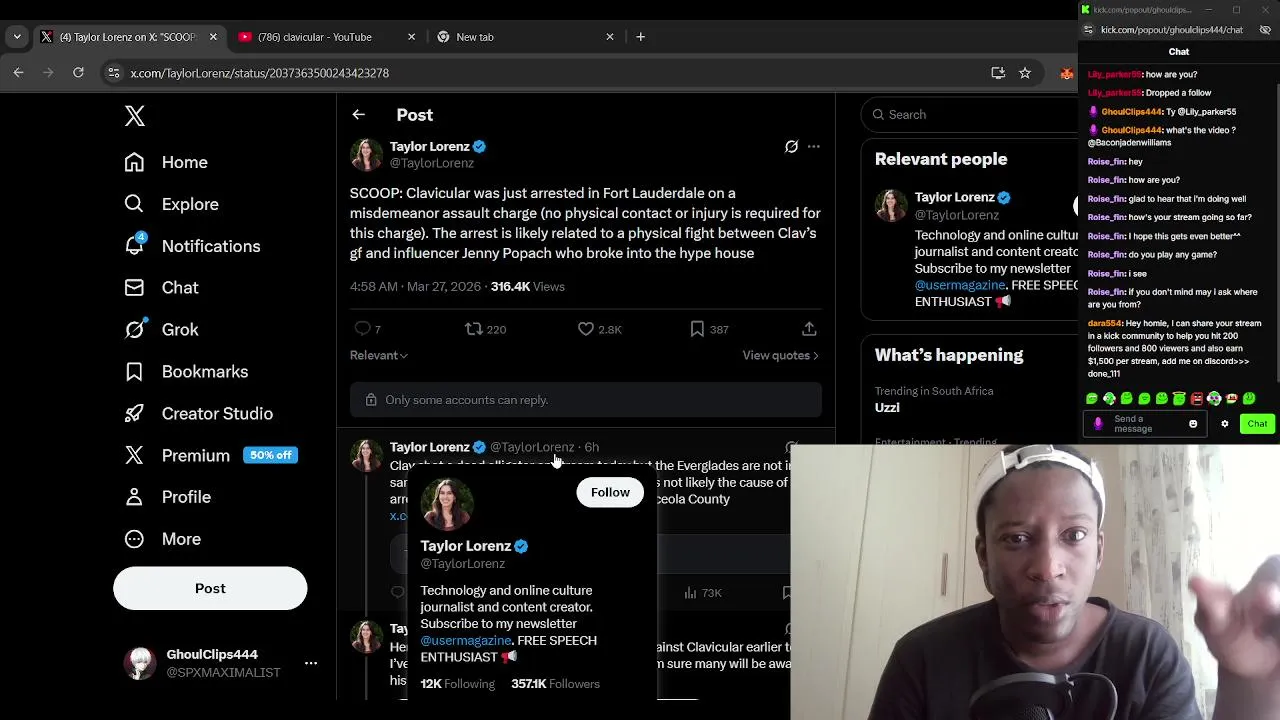Select the Taylor Lorenz on X tab

[x=128, y=37]
